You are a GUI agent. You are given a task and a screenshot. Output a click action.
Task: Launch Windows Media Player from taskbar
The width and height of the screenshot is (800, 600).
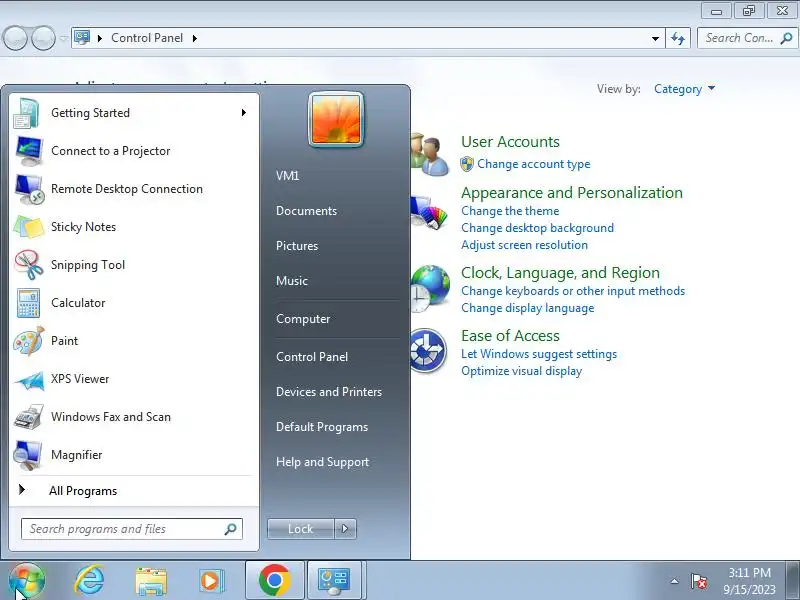point(210,581)
